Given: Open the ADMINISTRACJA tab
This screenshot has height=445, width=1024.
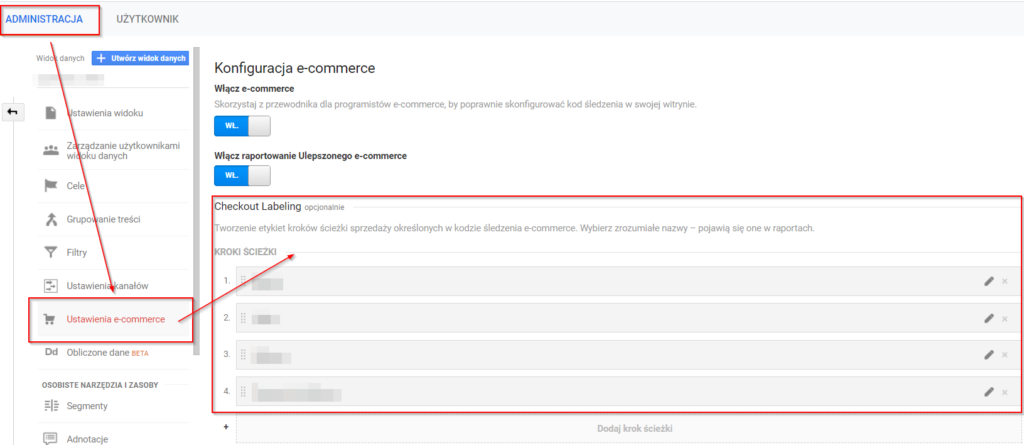Looking at the screenshot, I should coord(44,19).
